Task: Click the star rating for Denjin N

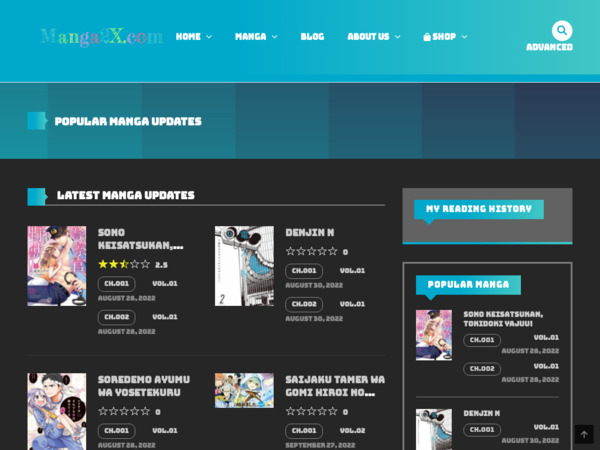Action: (311, 251)
